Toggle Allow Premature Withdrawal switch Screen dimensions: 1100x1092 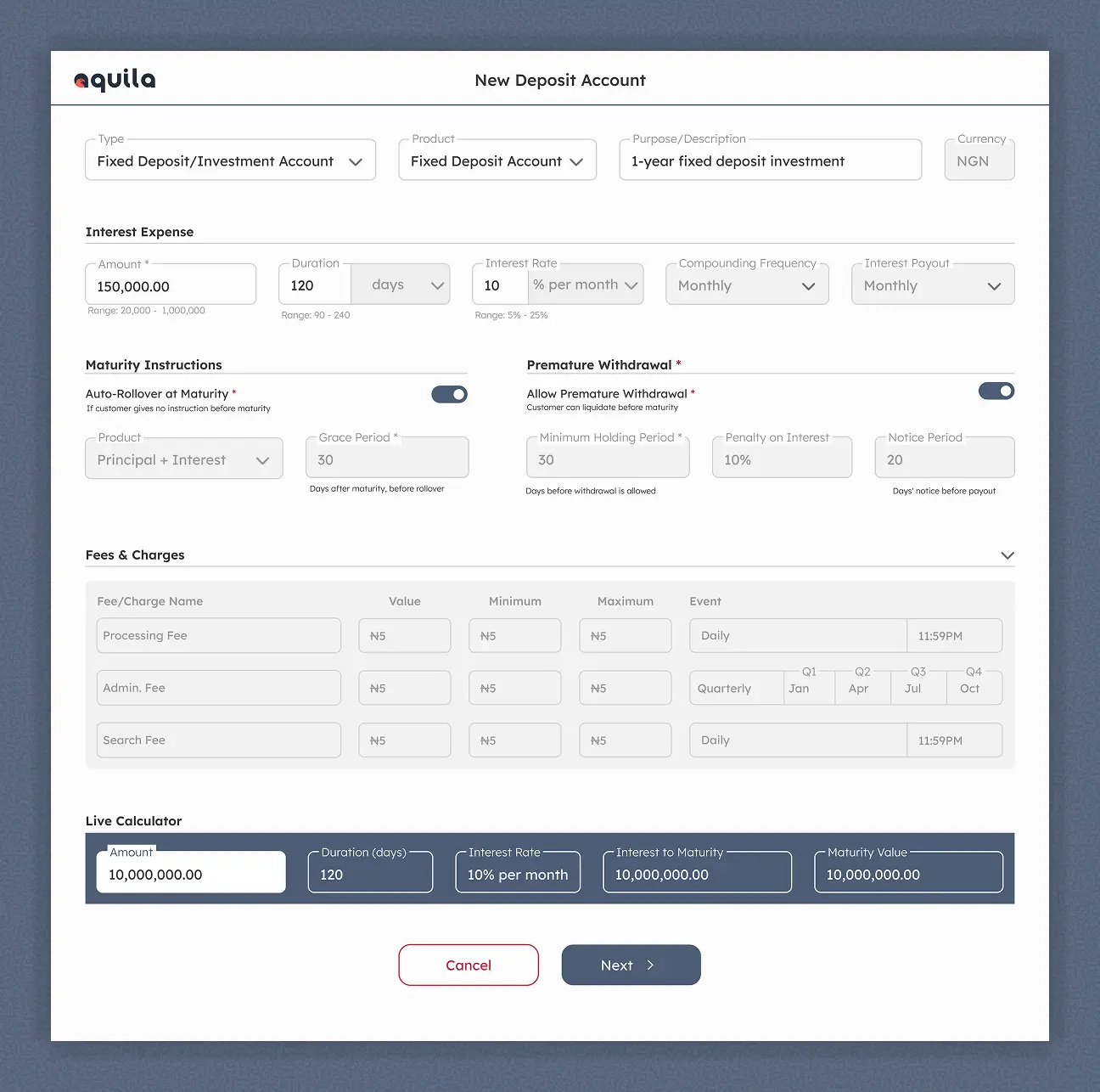pos(996,391)
